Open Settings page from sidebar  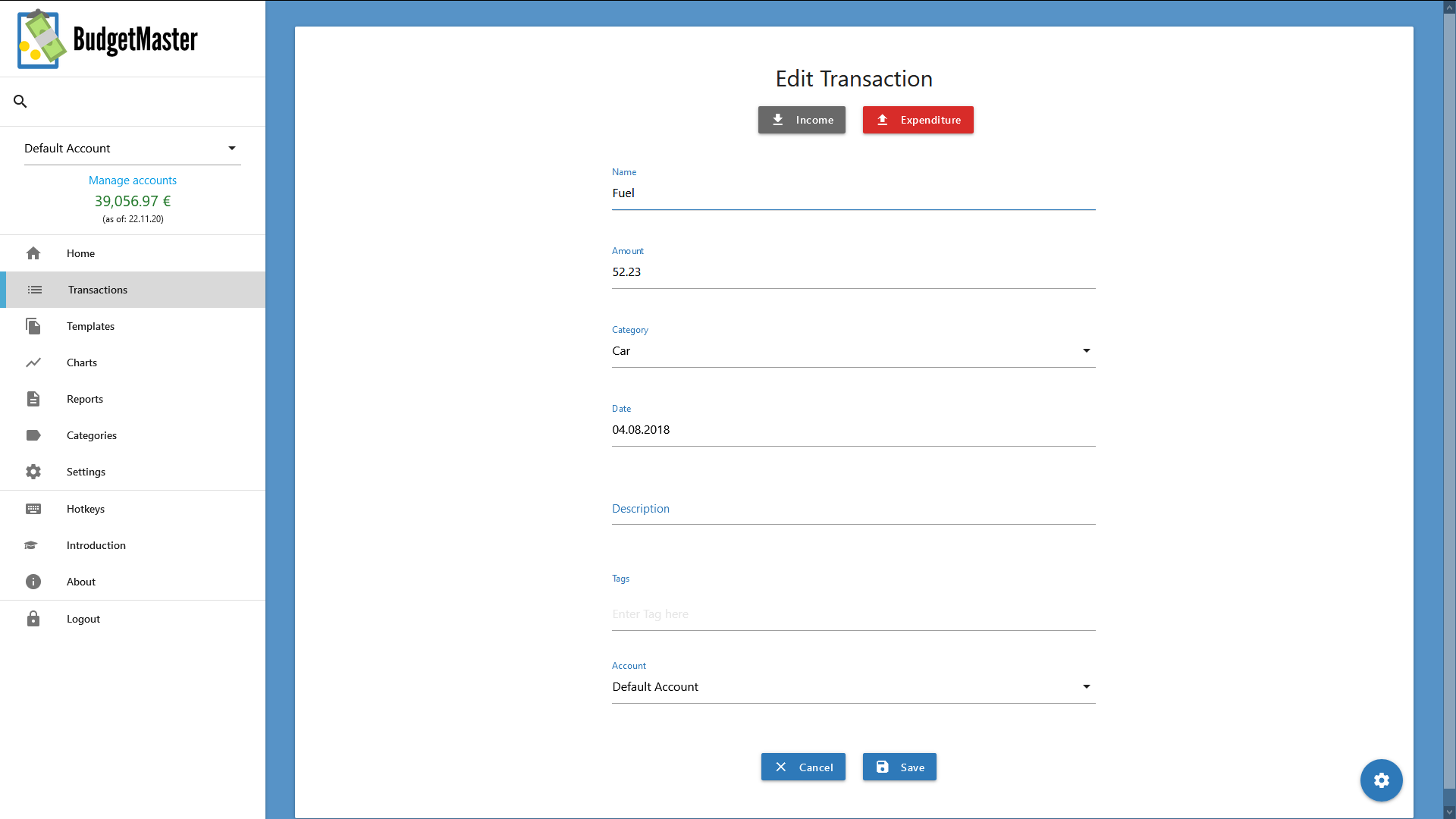133,472
